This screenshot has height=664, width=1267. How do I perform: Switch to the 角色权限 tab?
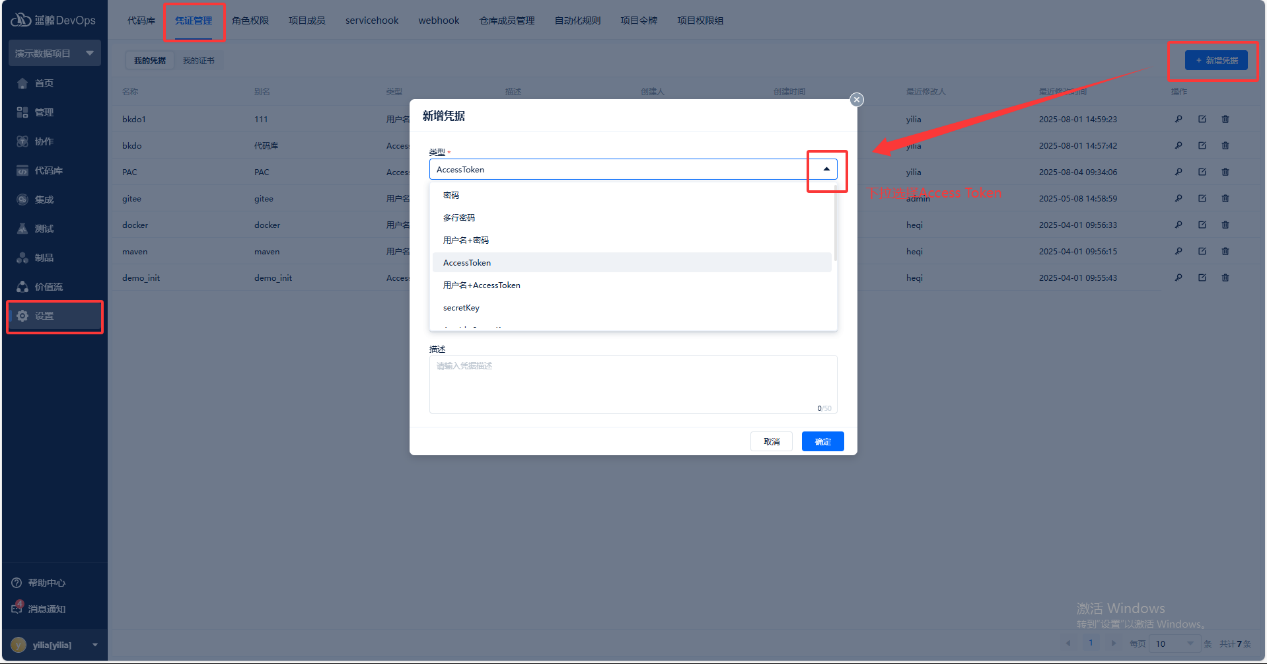250,20
